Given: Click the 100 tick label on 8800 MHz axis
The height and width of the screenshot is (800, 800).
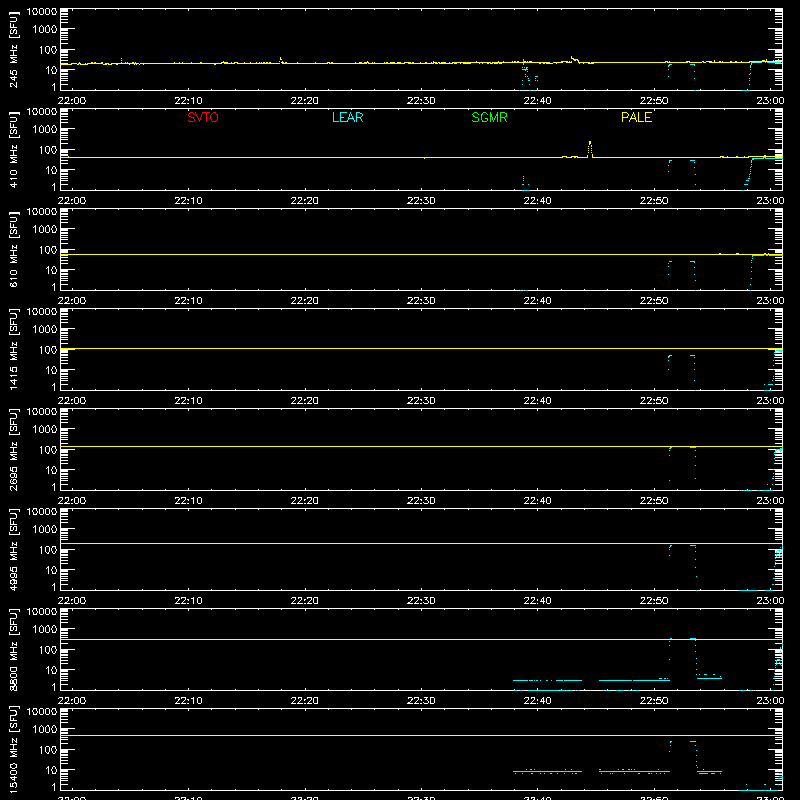Looking at the screenshot, I should tap(48, 650).
